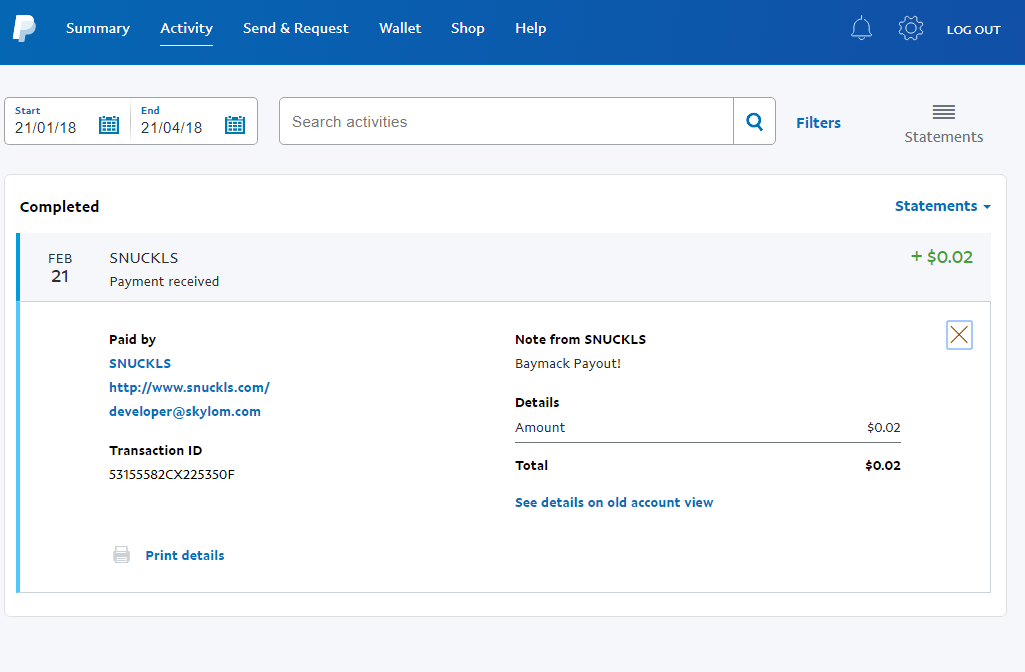
Task: Click the Transaction ID label
Action: (x=156, y=450)
